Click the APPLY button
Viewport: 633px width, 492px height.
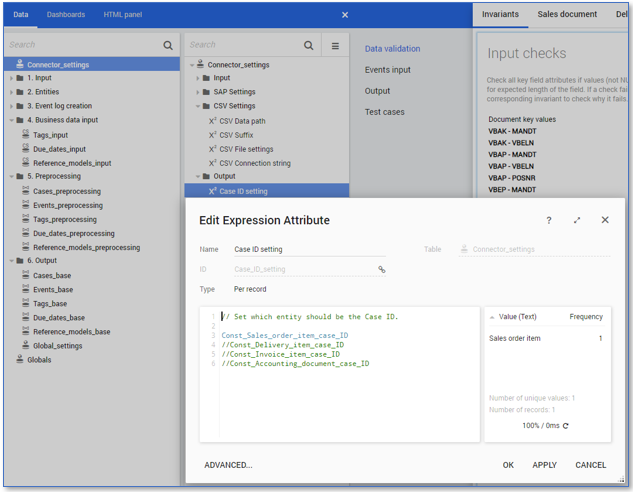pos(544,465)
